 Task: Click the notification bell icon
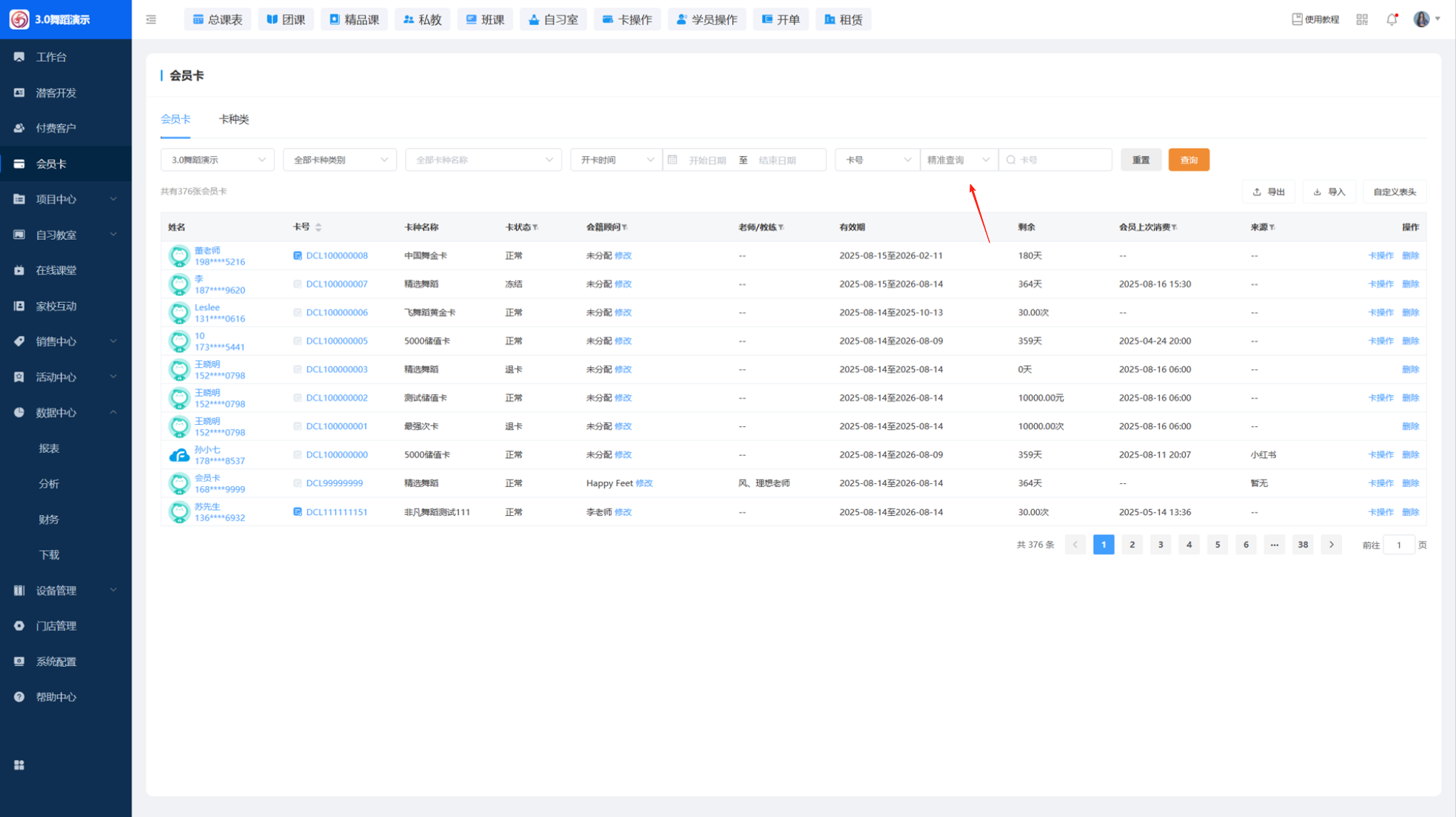point(1392,20)
